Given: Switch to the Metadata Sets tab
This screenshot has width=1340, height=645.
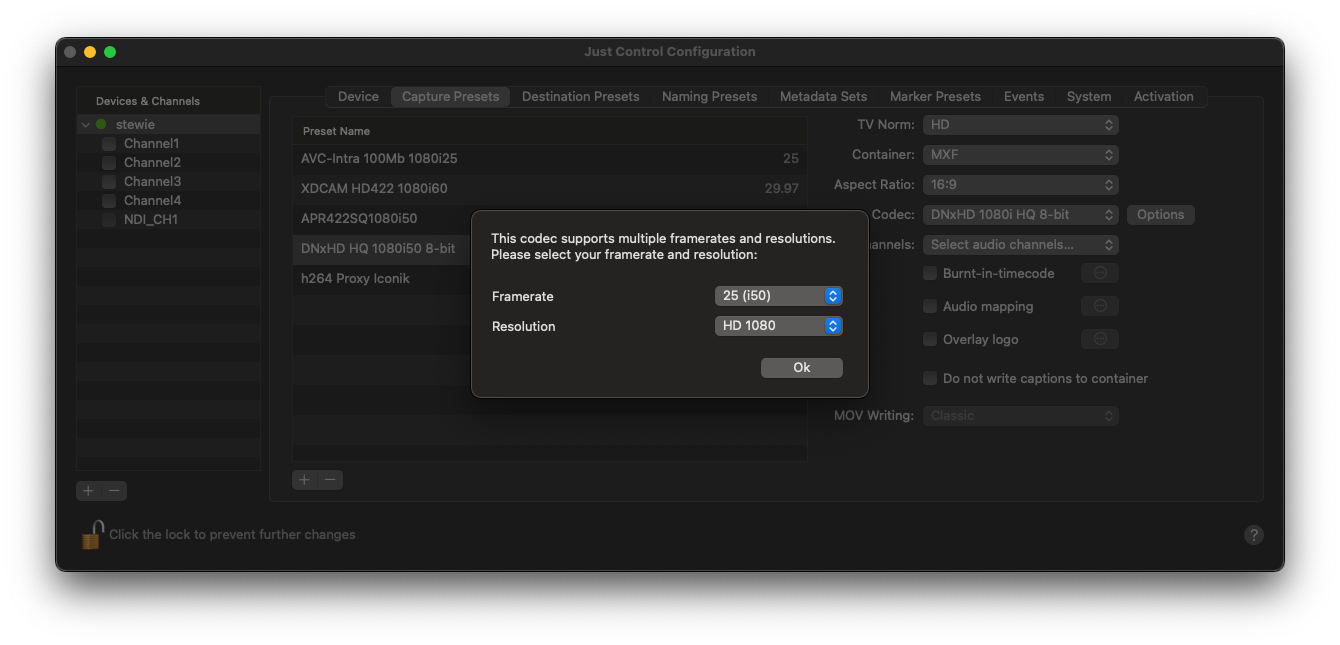Looking at the screenshot, I should tap(823, 97).
